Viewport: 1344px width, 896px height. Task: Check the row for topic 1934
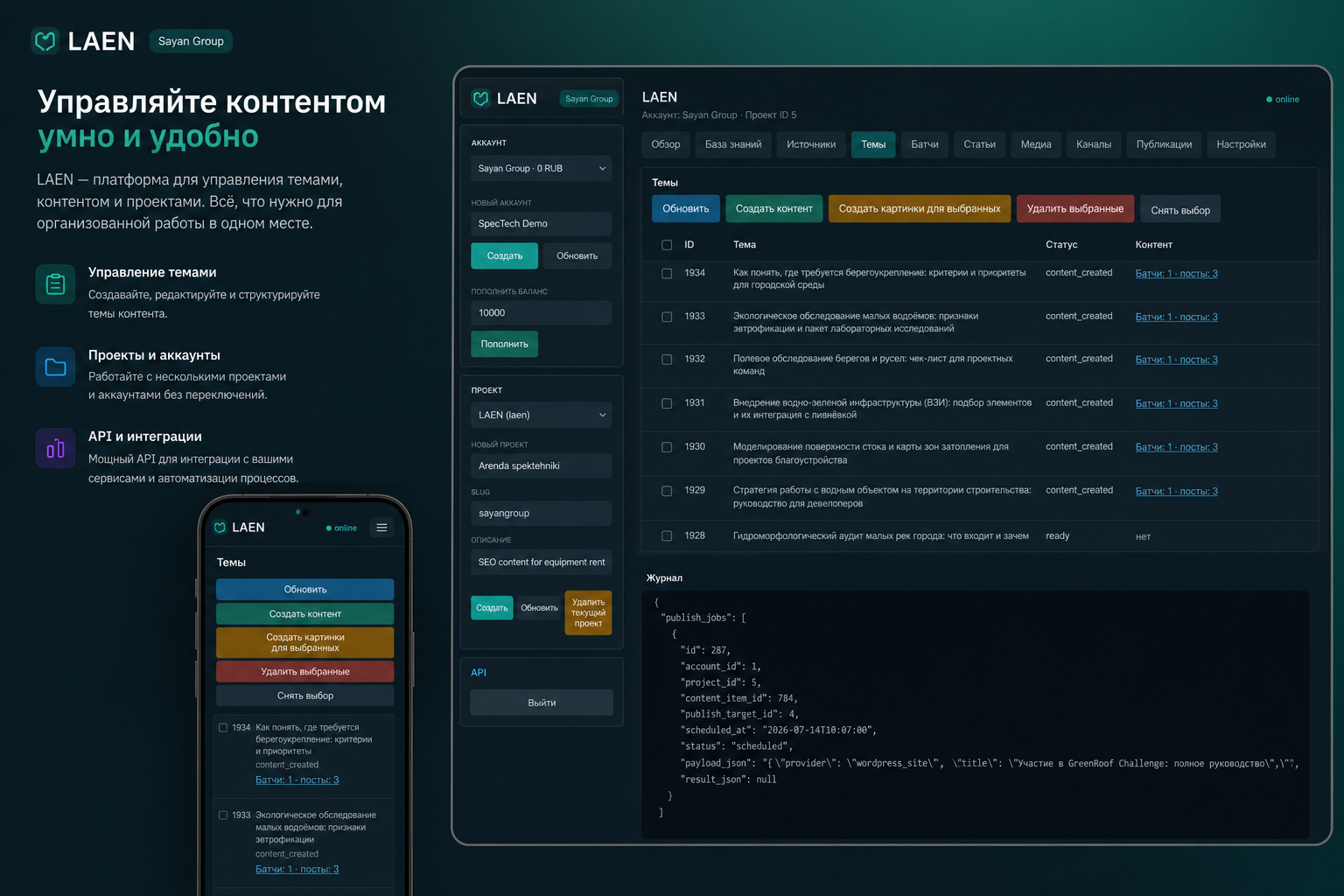[x=667, y=274]
